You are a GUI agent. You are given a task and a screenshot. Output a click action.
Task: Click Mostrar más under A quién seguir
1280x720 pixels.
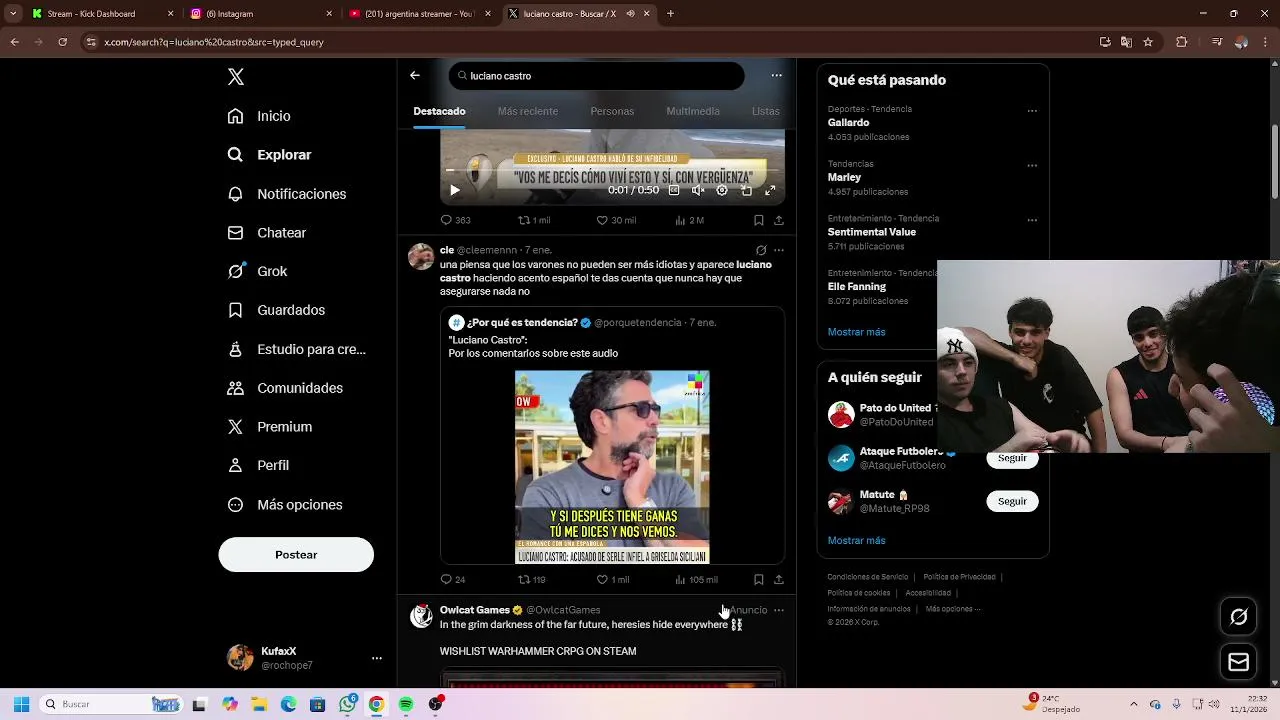(856, 541)
